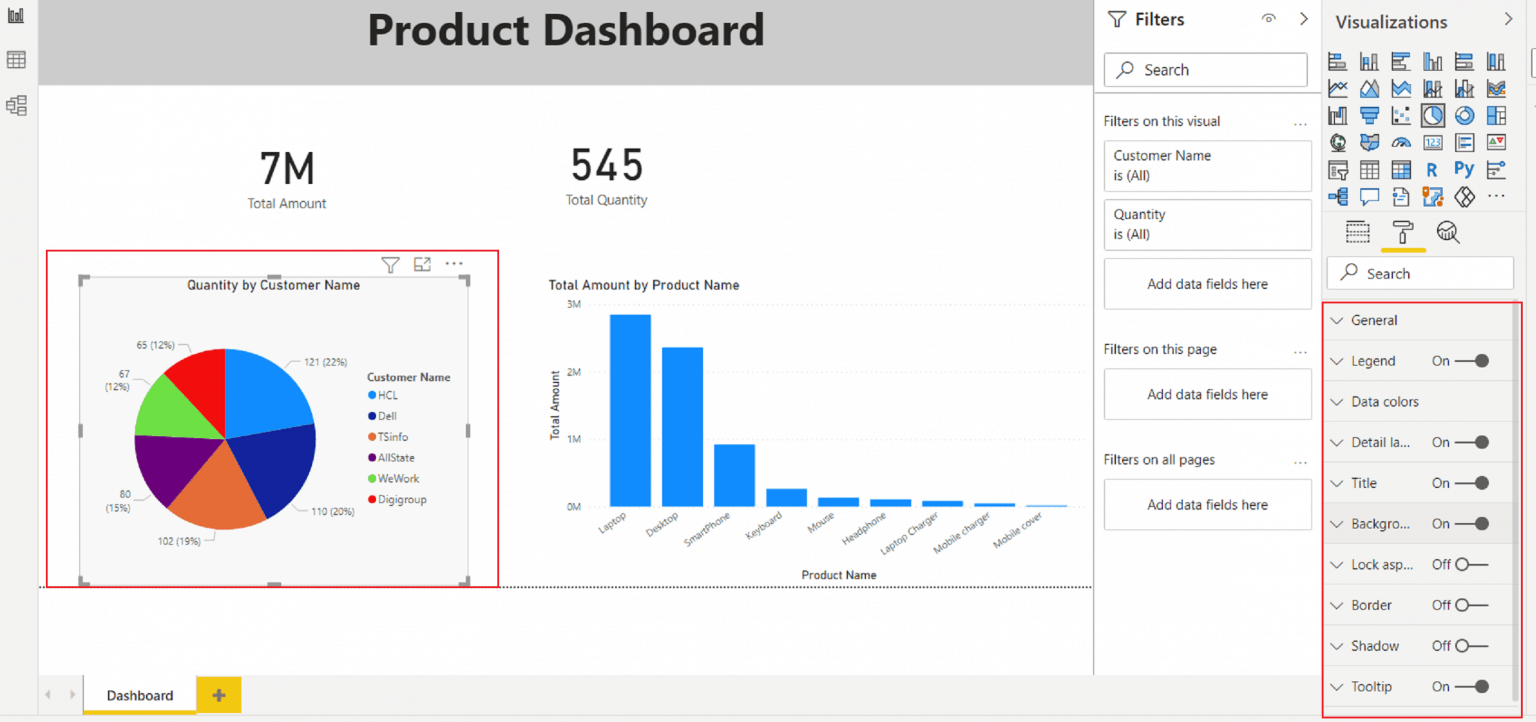Image resolution: width=1536 pixels, height=722 pixels.
Task: Select the Pie chart visualization icon
Action: pos(1433,116)
